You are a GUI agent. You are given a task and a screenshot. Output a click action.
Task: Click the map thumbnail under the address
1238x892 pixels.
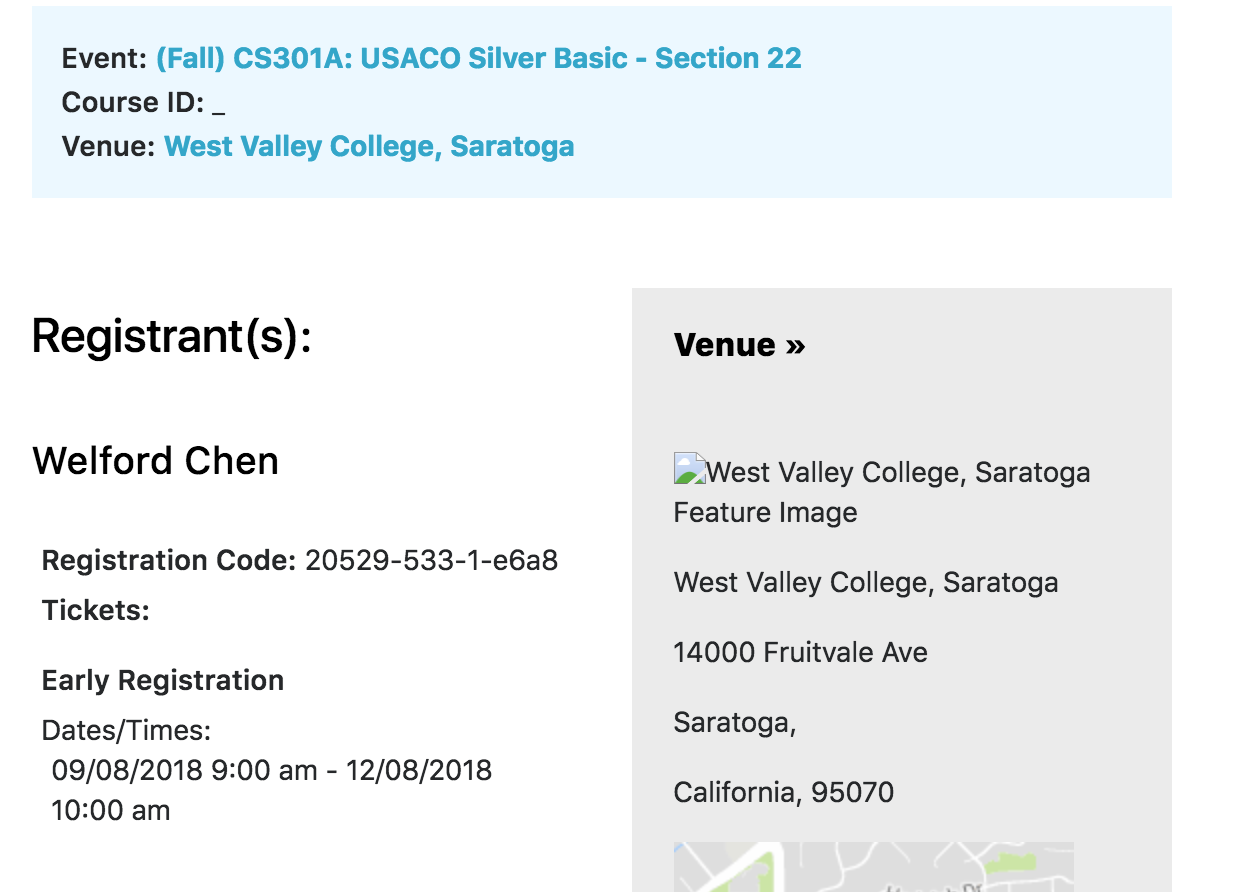874,866
